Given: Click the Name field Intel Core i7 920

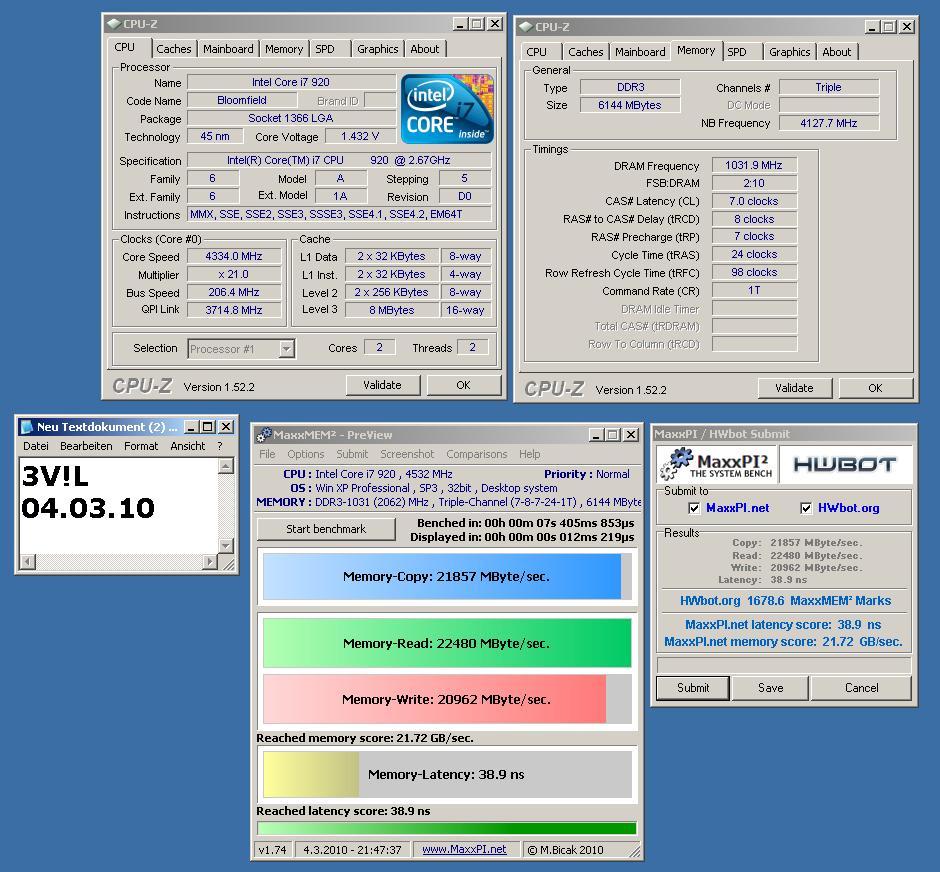Looking at the screenshot, I should pos(291,82).
